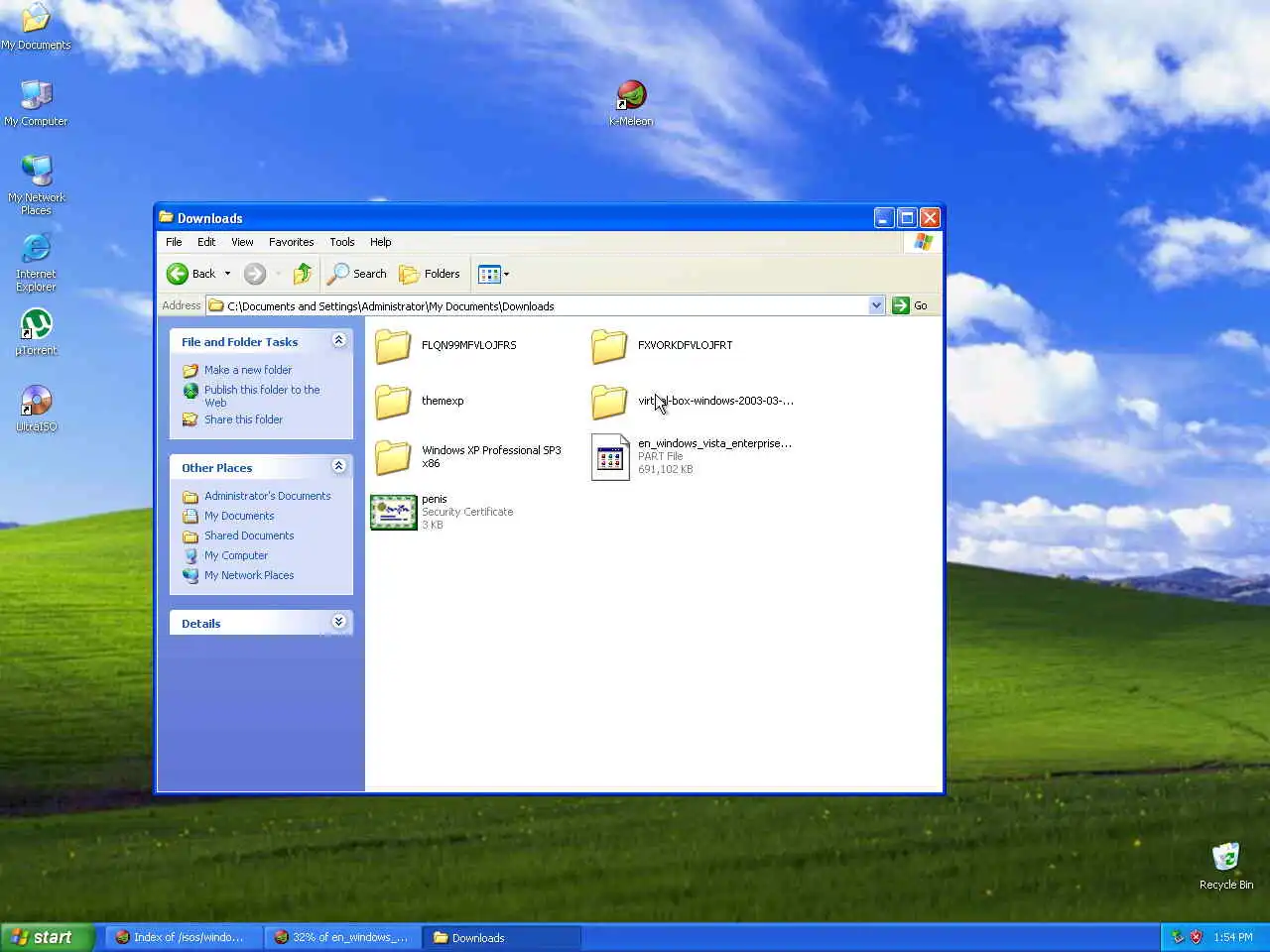The width and height of the screenshot is (1270, 952).
Task: Click the disabled Forward arrow icon
Action: coord(255,274)
